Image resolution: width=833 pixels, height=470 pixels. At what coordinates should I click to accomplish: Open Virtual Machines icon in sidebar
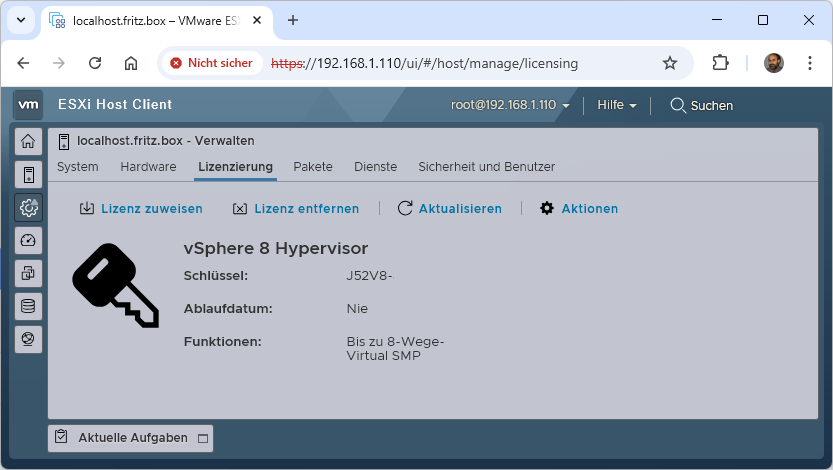click(28, 273)
